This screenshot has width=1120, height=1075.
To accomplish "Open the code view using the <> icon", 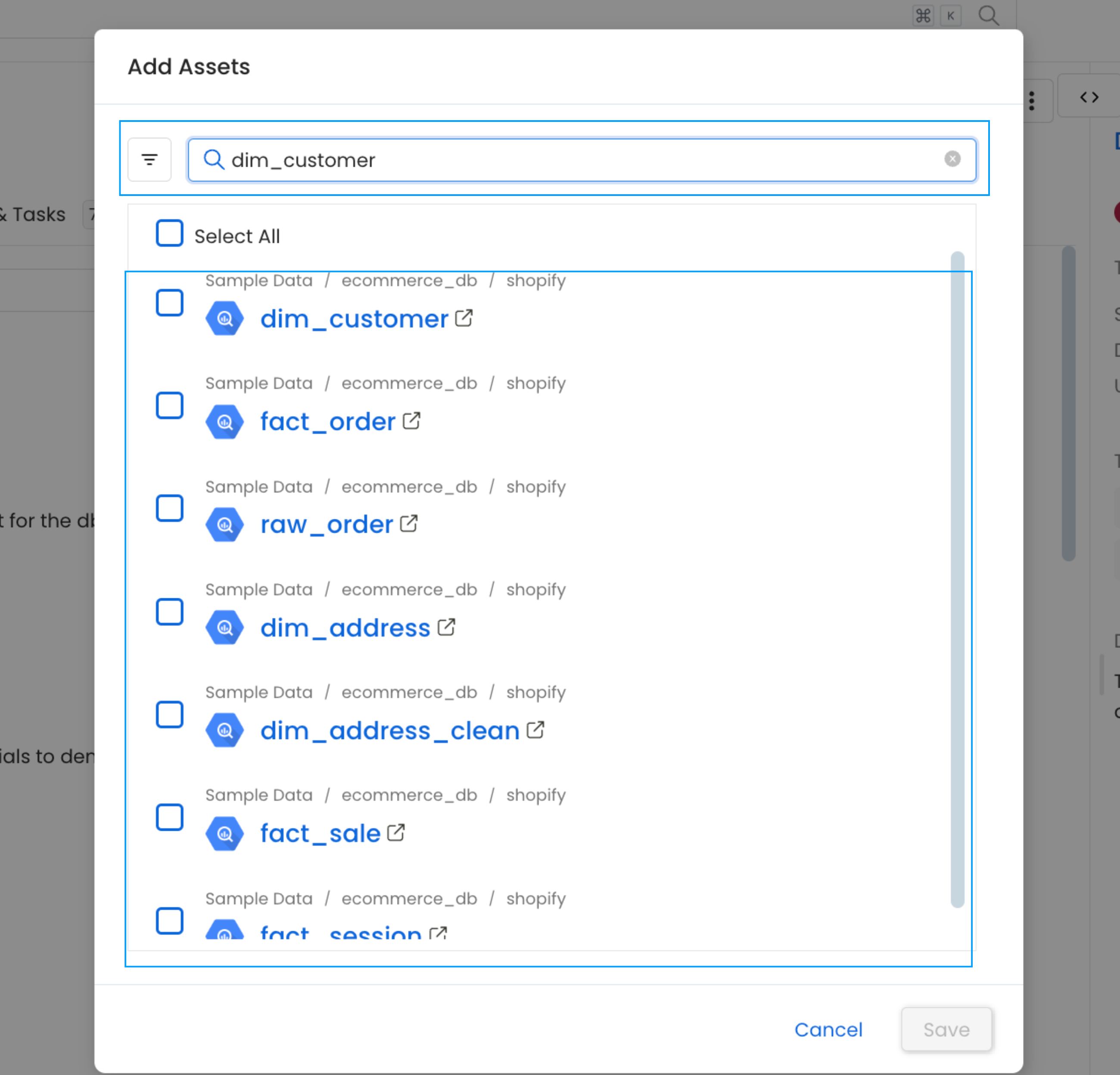I will click(x=1088, y=97).
